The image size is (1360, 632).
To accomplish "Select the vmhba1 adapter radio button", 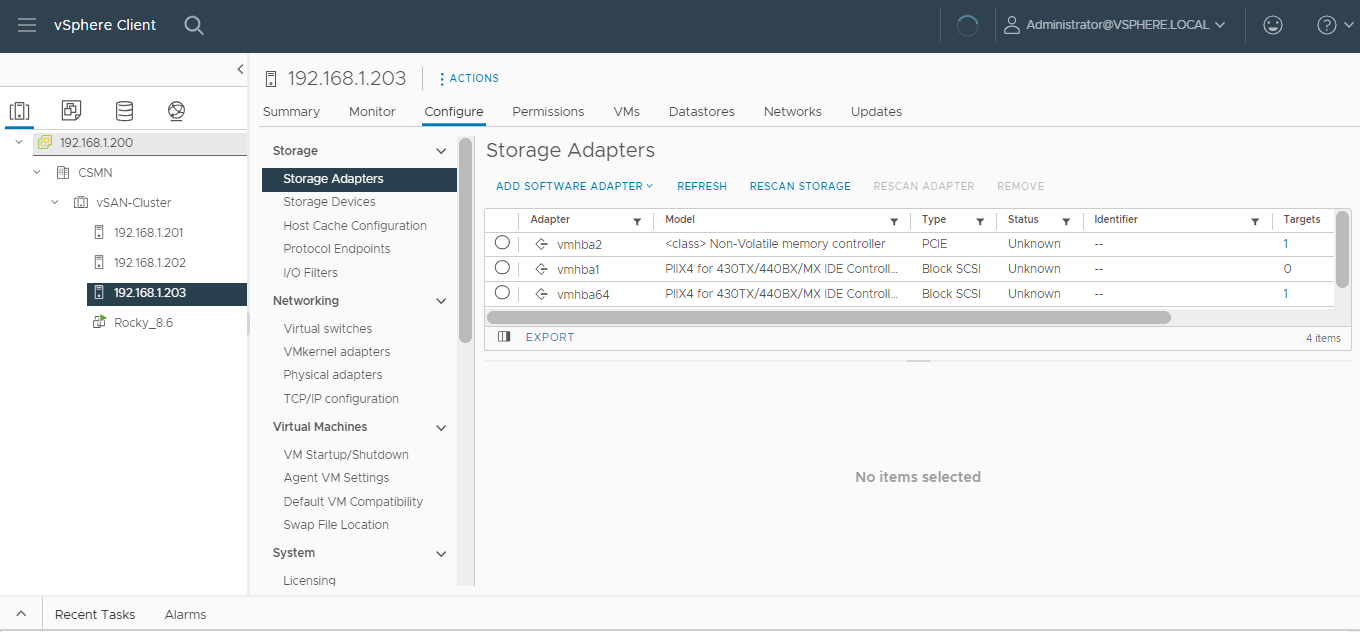I will pyautogui.click(x=502, y=268).
